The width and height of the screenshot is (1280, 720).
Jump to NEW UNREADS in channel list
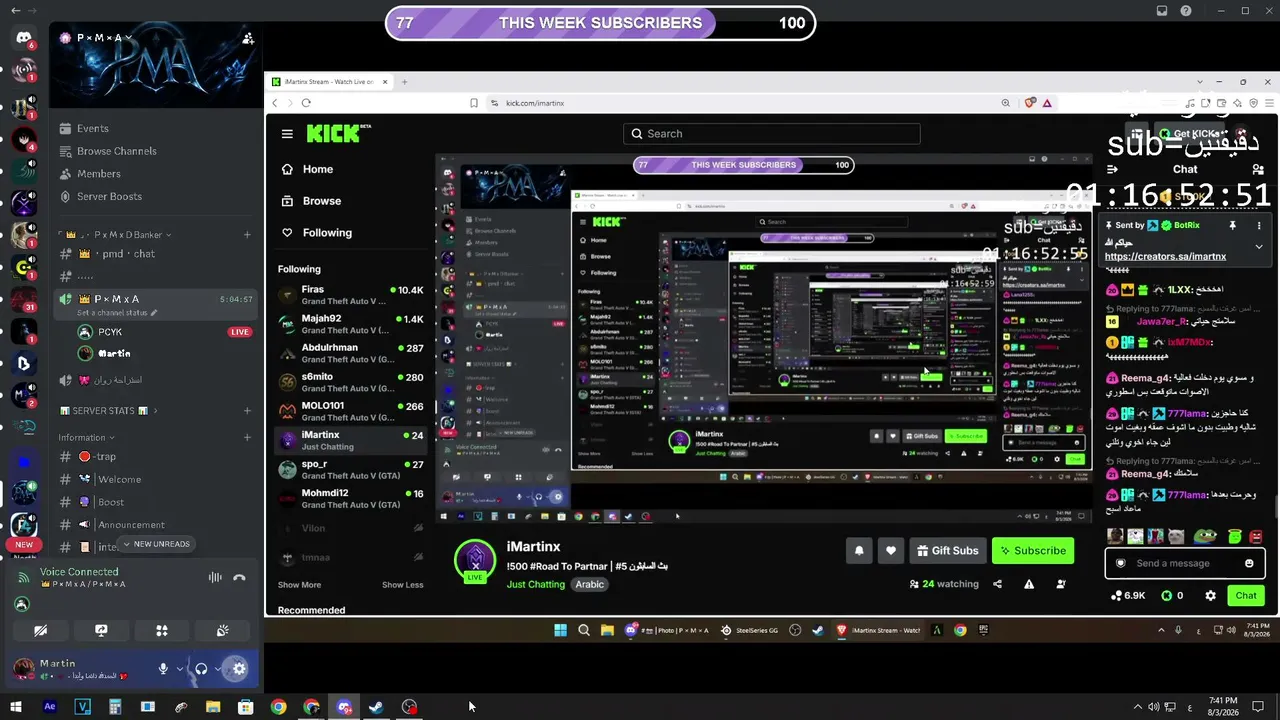pyautogui.click(x=156, y=544)
